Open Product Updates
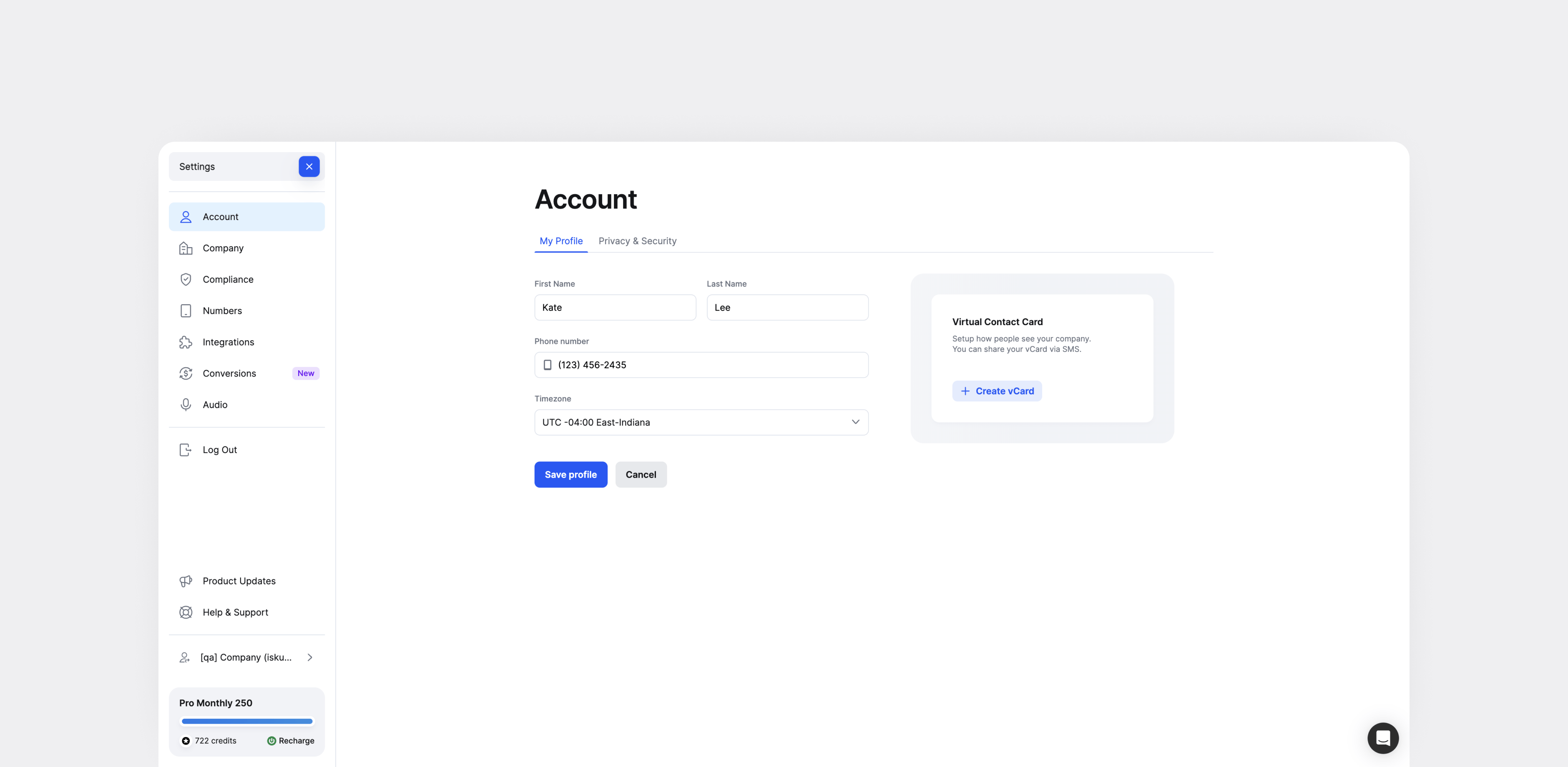Screen dimensions: 1568x767 pyautogui.click(x=246, y=582)
